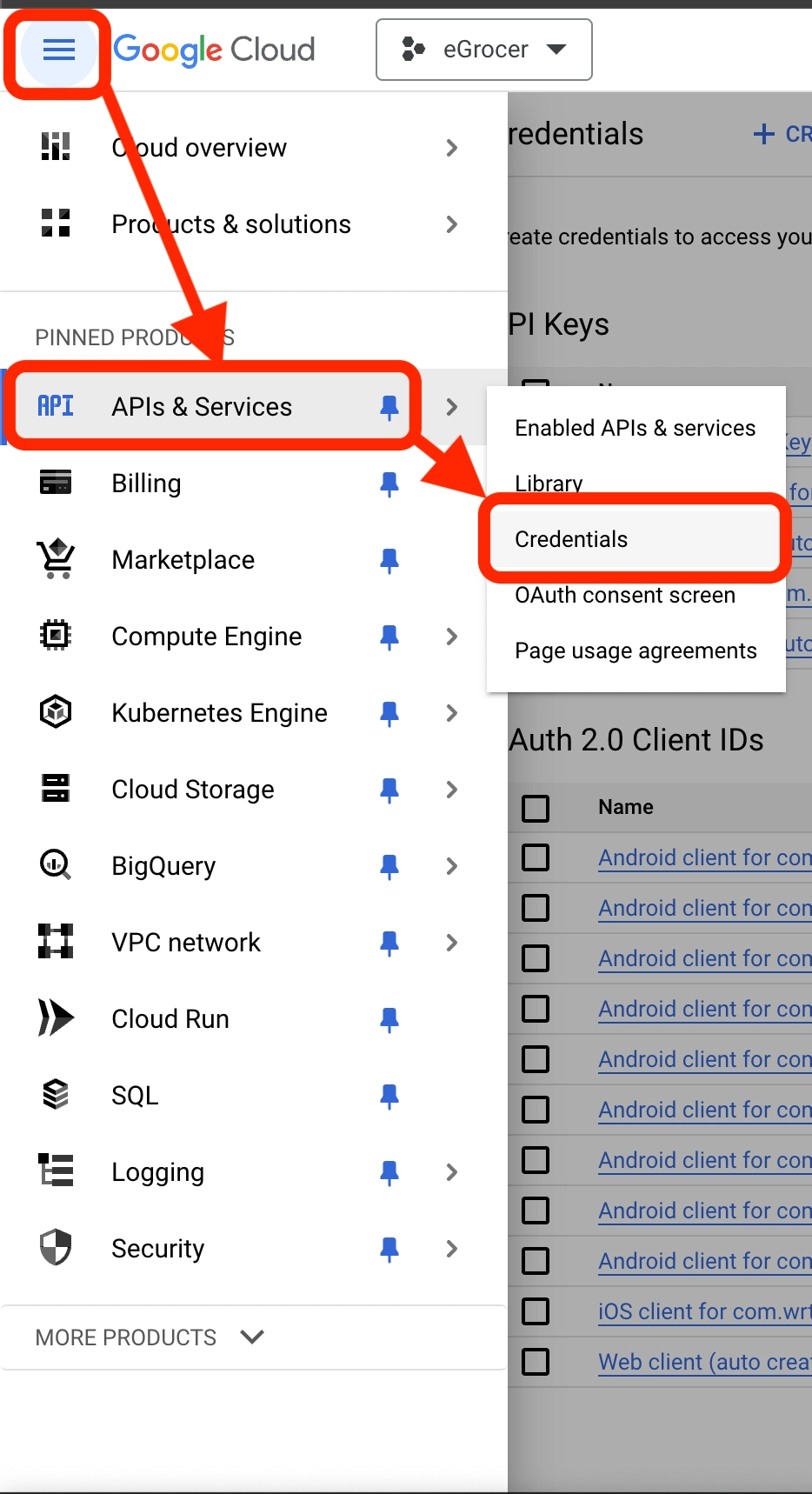Unpin Security using its pin icon
812x1494 pixels.
389,1250
